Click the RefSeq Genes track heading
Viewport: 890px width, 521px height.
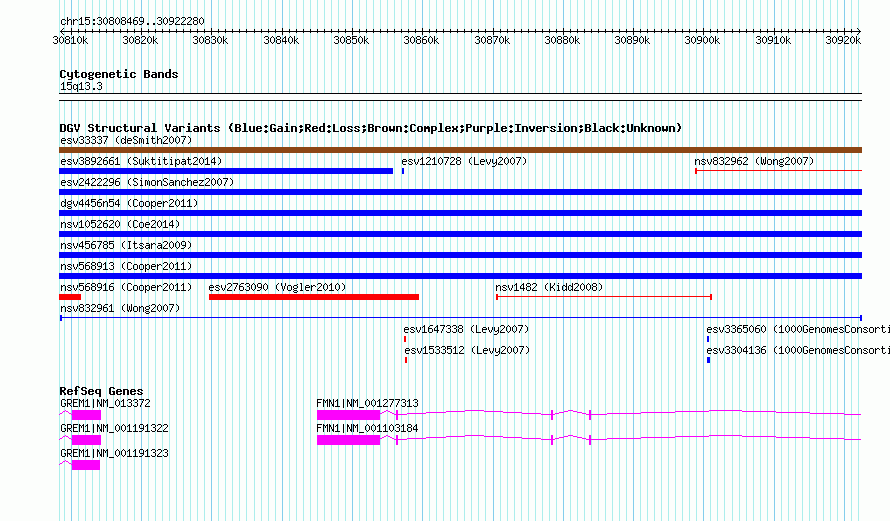click(x=101, y=391)
